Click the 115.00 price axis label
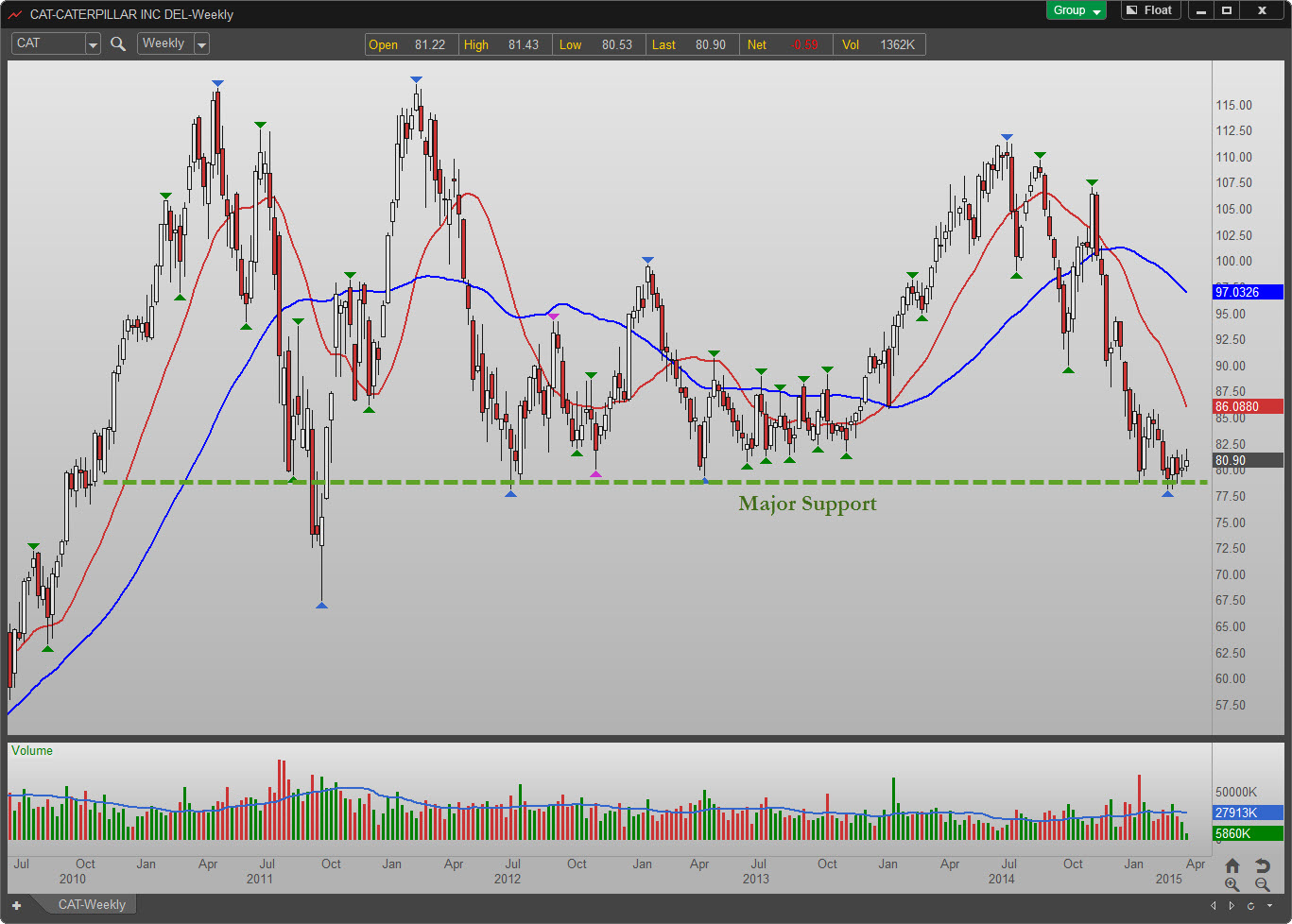The image size is (1292, 924). click(x=1233, y=105)
